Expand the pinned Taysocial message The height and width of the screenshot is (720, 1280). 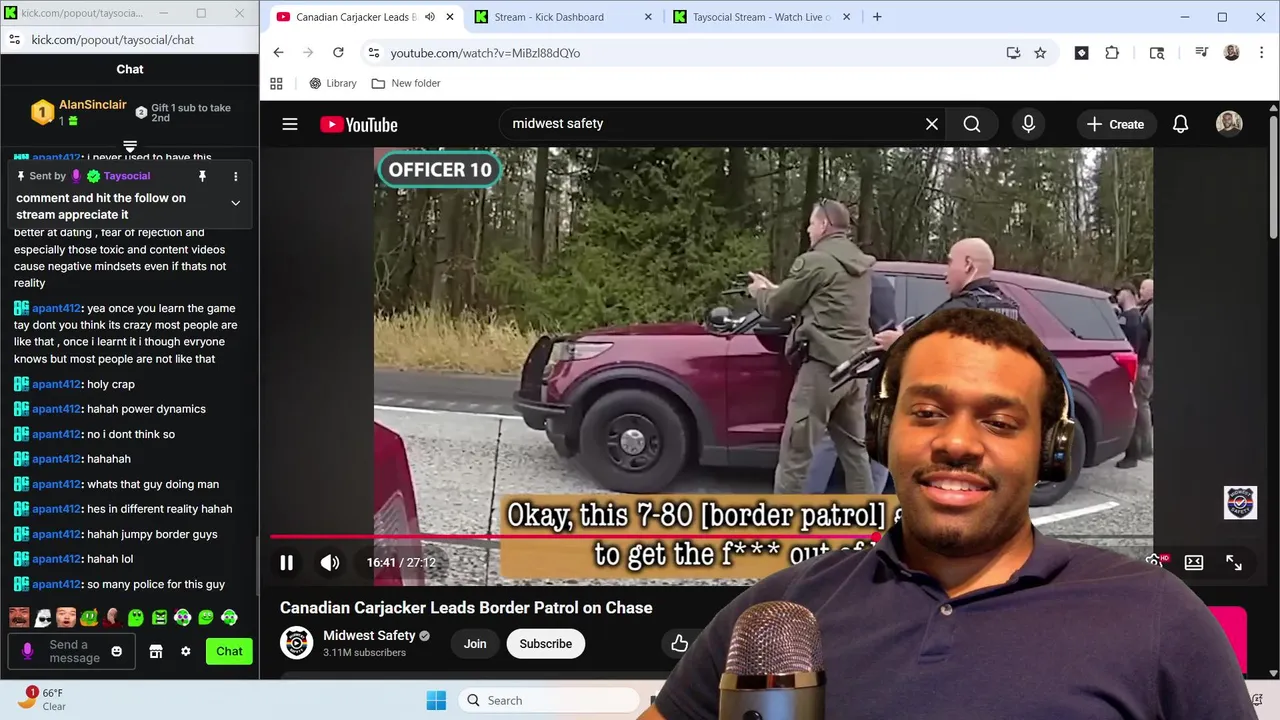click(x=236, y=203)
